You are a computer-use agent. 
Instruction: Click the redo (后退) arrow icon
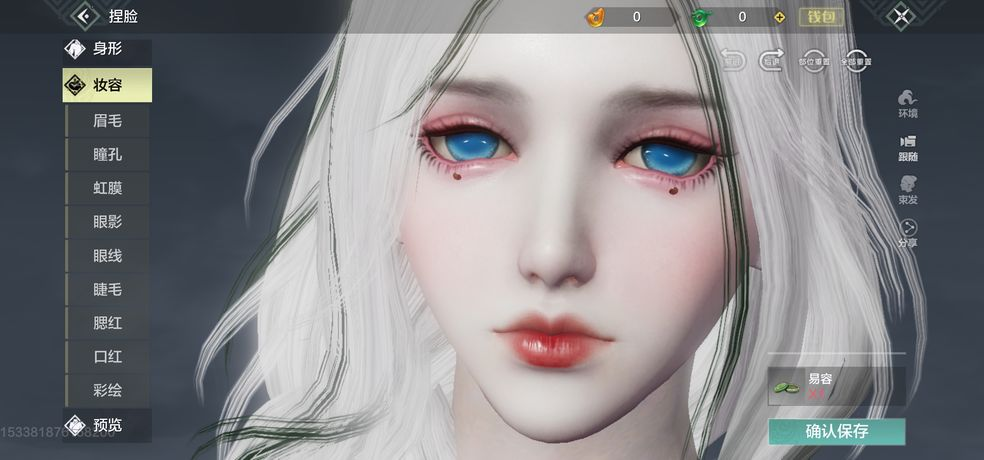point(771,59)
